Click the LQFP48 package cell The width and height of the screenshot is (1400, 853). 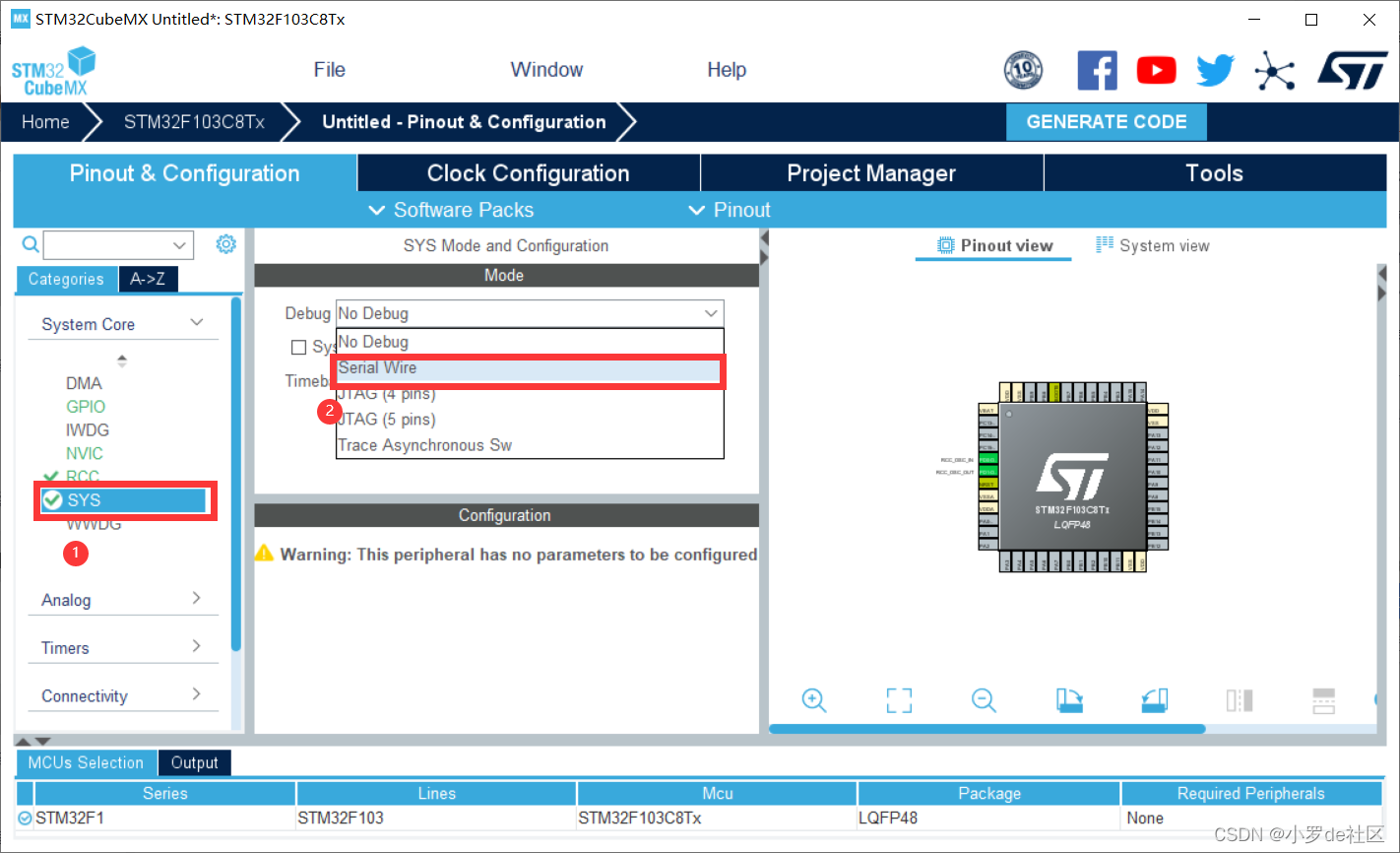pyautogui.click(x=988, y=818)
